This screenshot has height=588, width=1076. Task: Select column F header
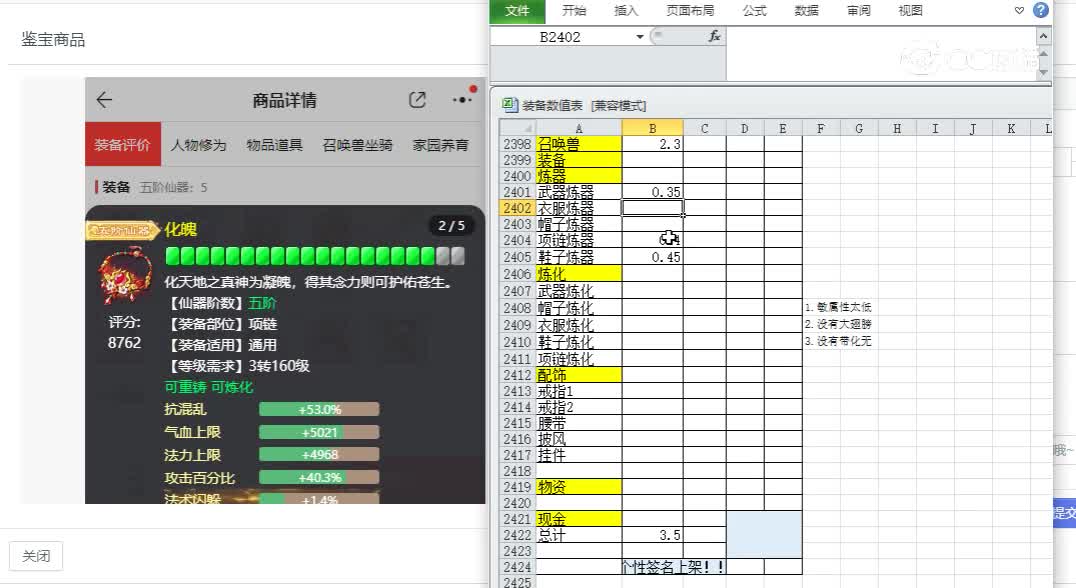coord(821,128)
